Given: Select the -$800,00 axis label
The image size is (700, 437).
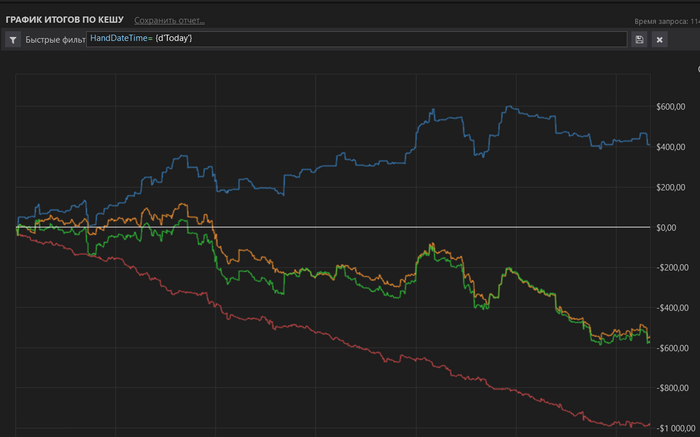Looking at the screenshot, I should point(672,388).
